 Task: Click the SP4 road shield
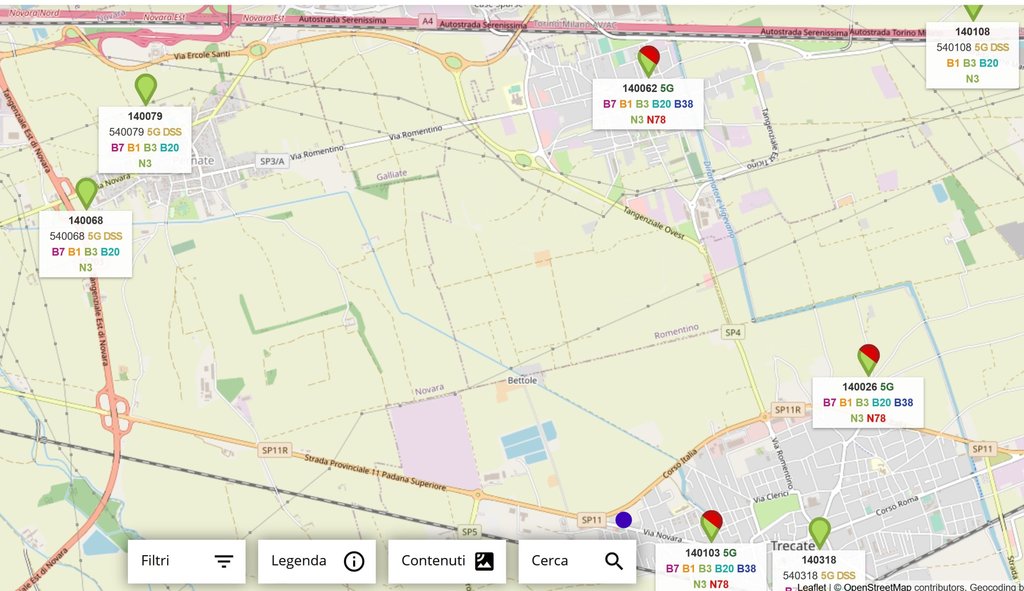(733, 332)
